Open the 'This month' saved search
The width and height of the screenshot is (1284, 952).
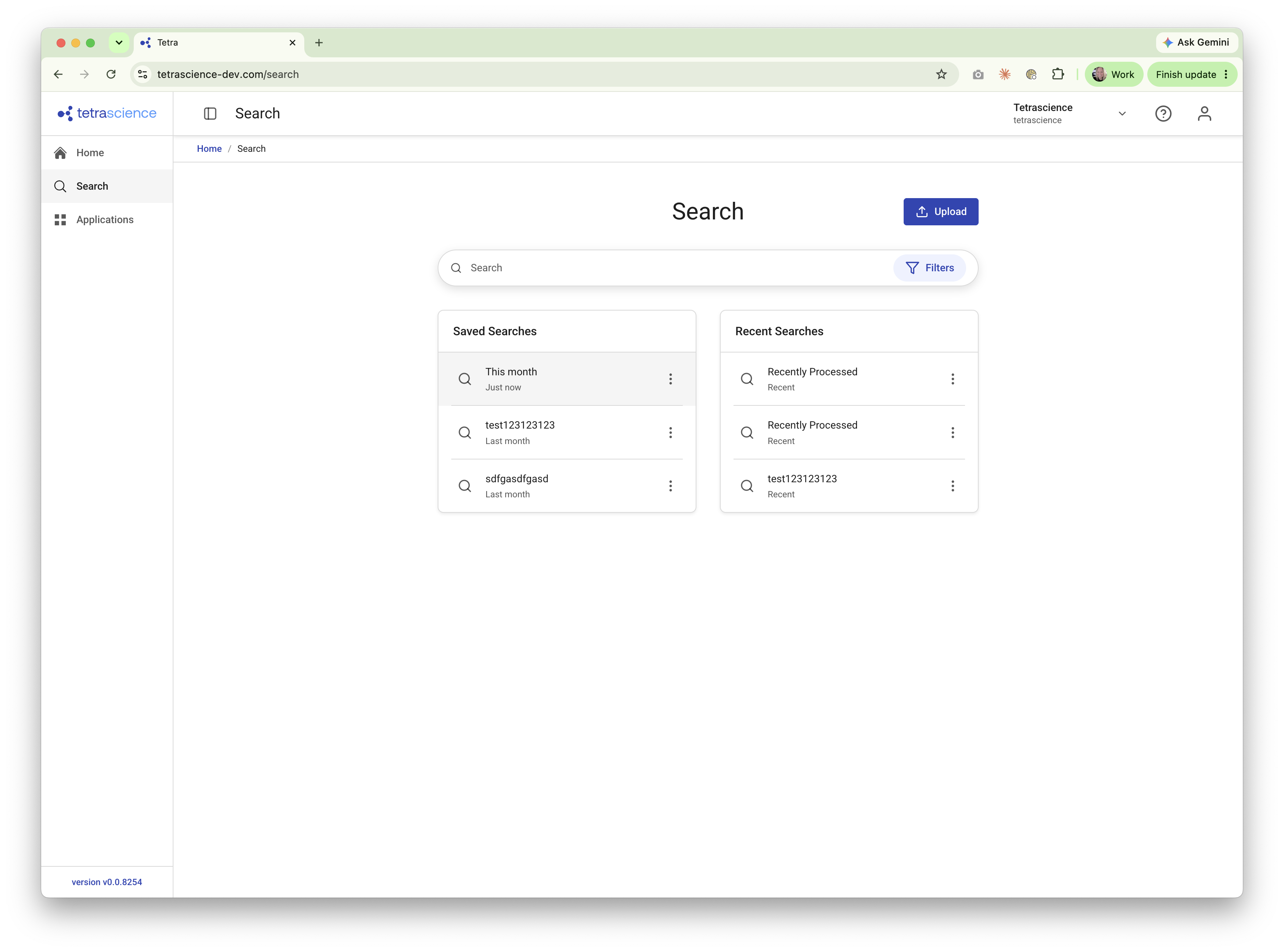pyautogui.click(x=566, y=379)
